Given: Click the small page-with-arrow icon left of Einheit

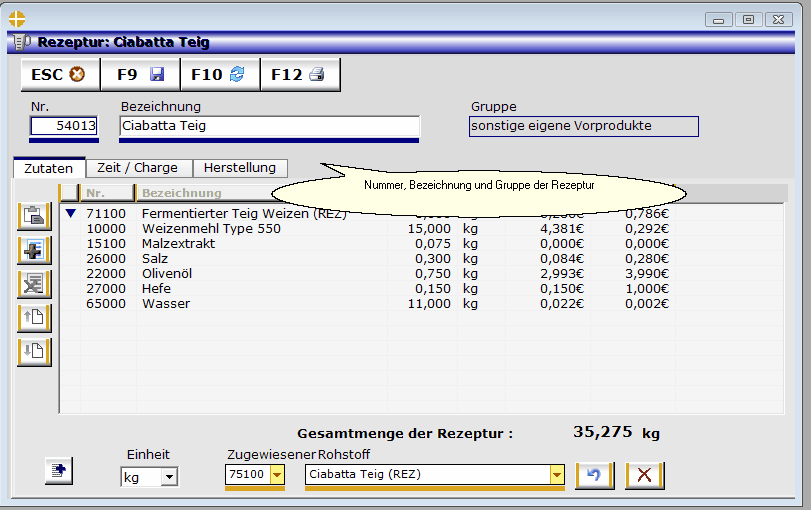Looking at the screenshot, I should 58,471.
